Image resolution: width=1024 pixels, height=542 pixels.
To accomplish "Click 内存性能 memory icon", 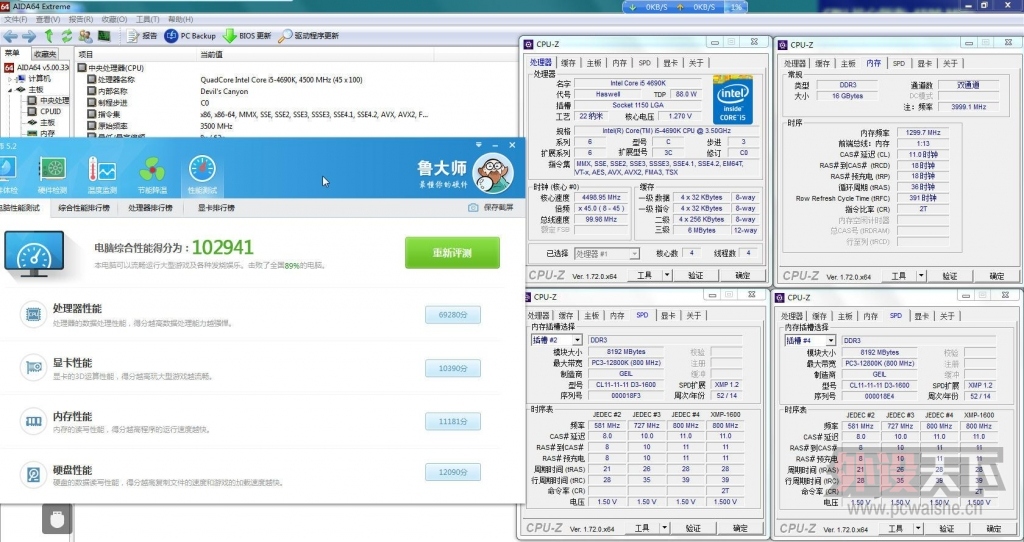I will 33,421.
